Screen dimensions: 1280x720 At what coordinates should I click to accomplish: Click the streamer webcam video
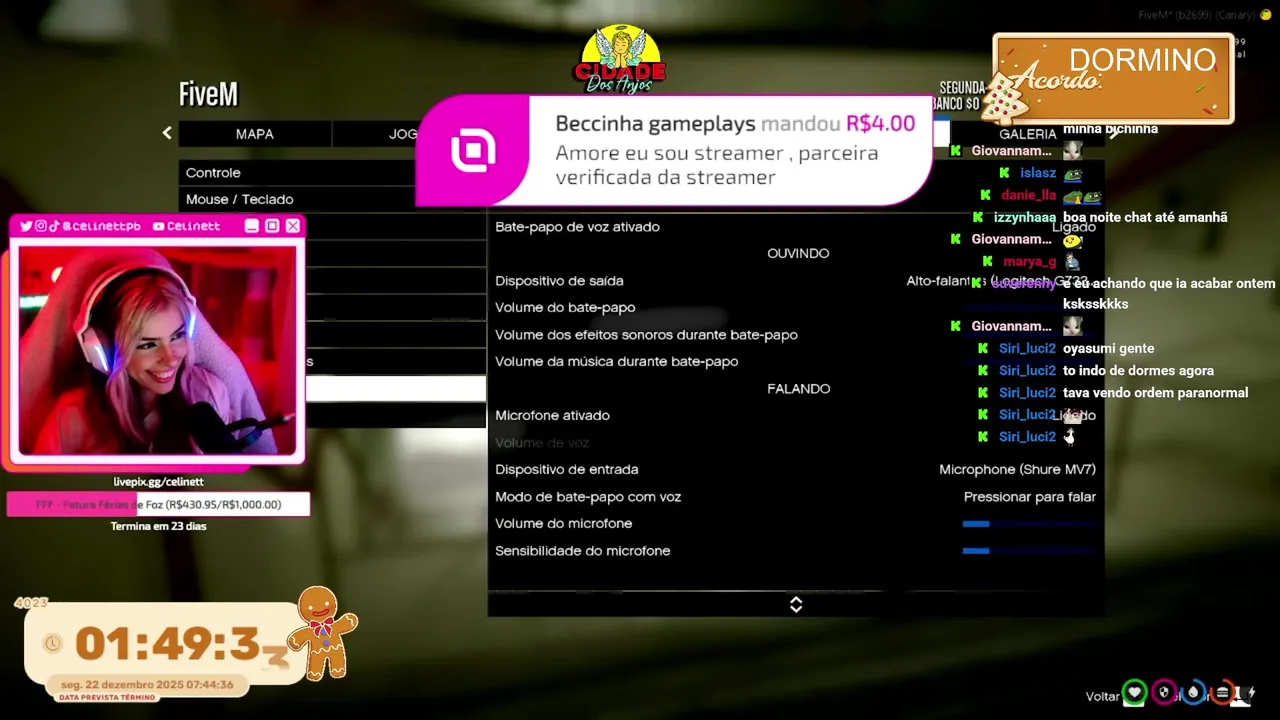tap(158, 351)
